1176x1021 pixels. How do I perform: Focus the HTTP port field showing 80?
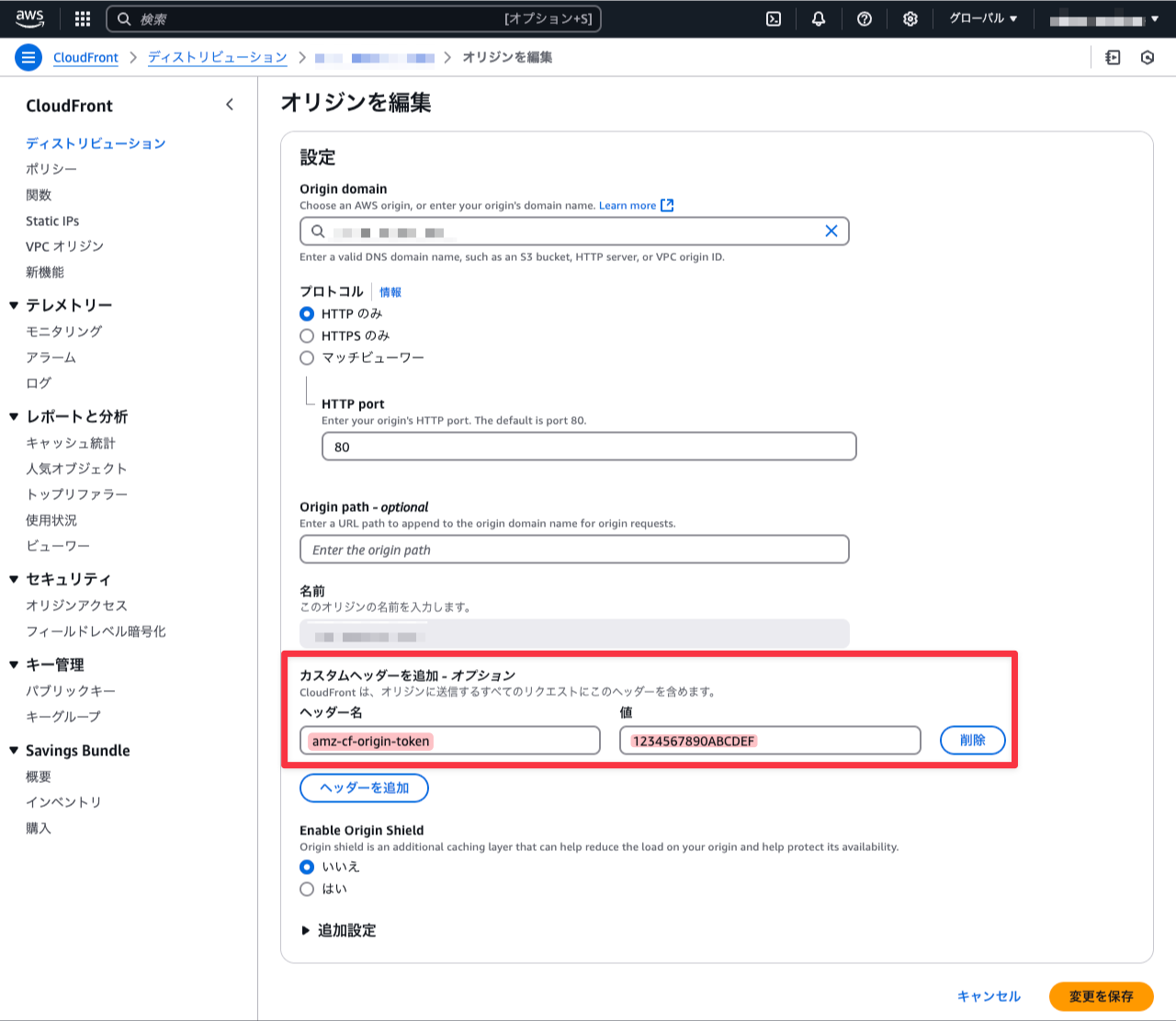(589, 447)
